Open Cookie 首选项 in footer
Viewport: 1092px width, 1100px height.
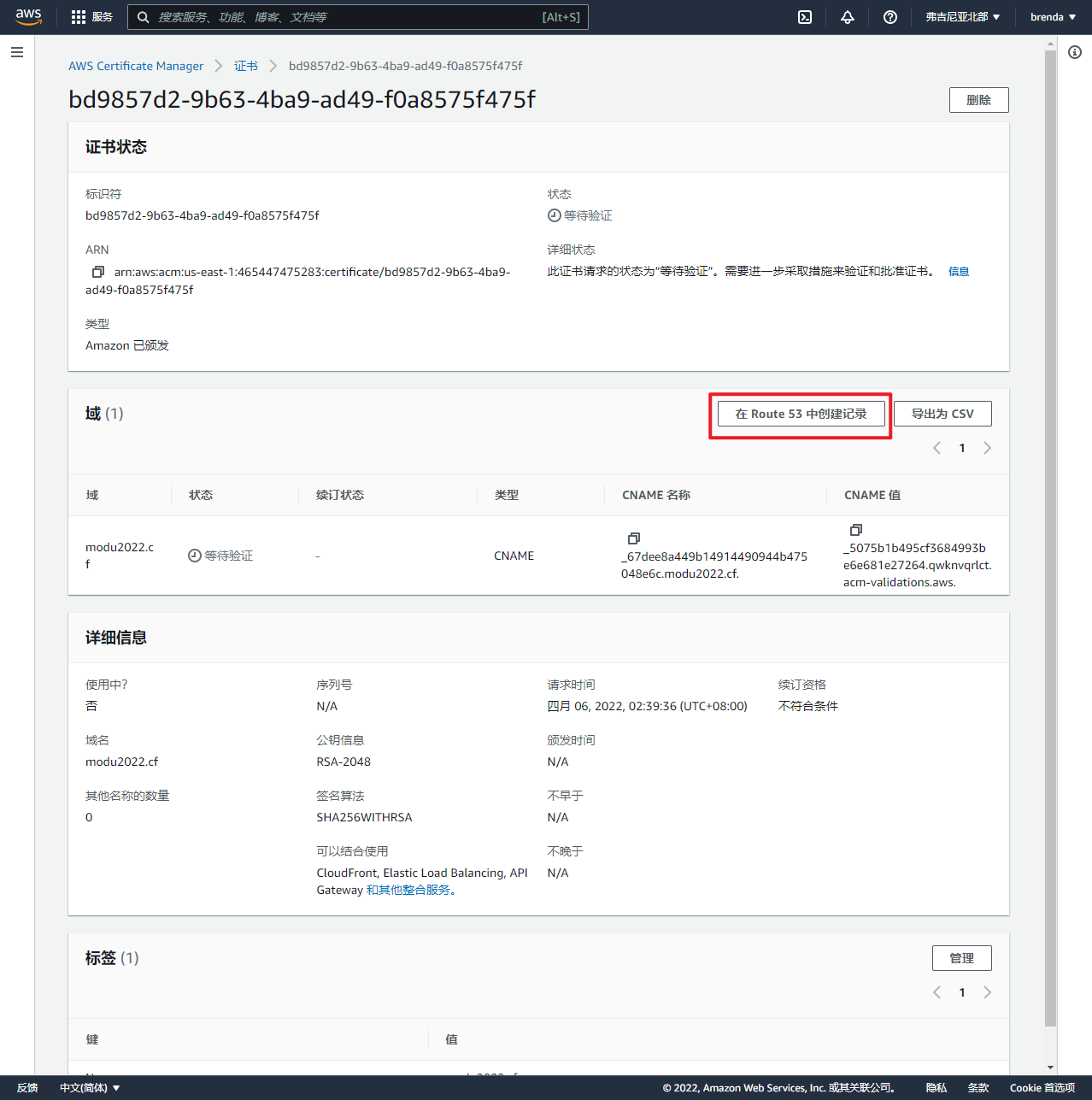[1042, 1088]
